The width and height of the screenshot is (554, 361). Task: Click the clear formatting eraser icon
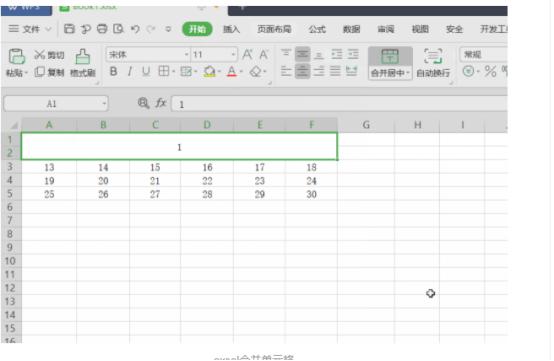tap(255, 72)
